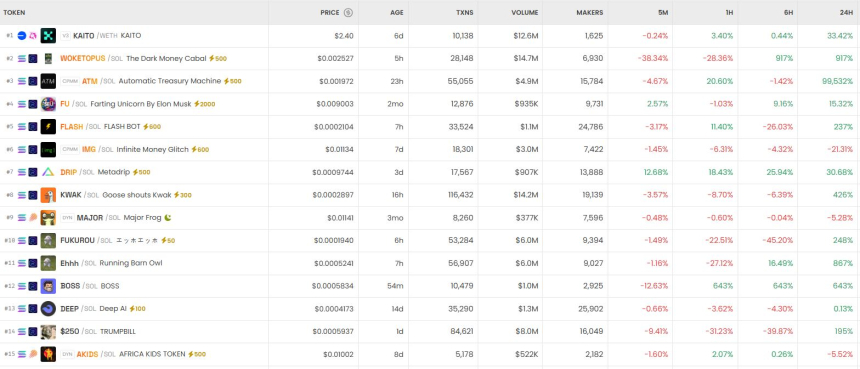
Task: Click the MAJOR frog token logo
Action: tap(48, 218)
